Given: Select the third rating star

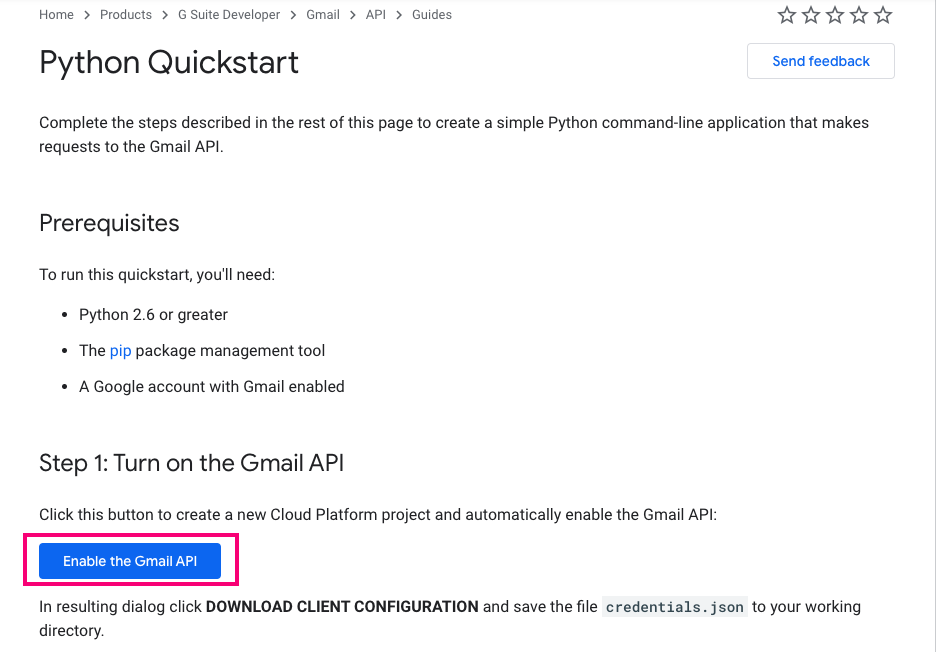Looking at the screenshot, I should pyautogui.click(x=835, y=15).
